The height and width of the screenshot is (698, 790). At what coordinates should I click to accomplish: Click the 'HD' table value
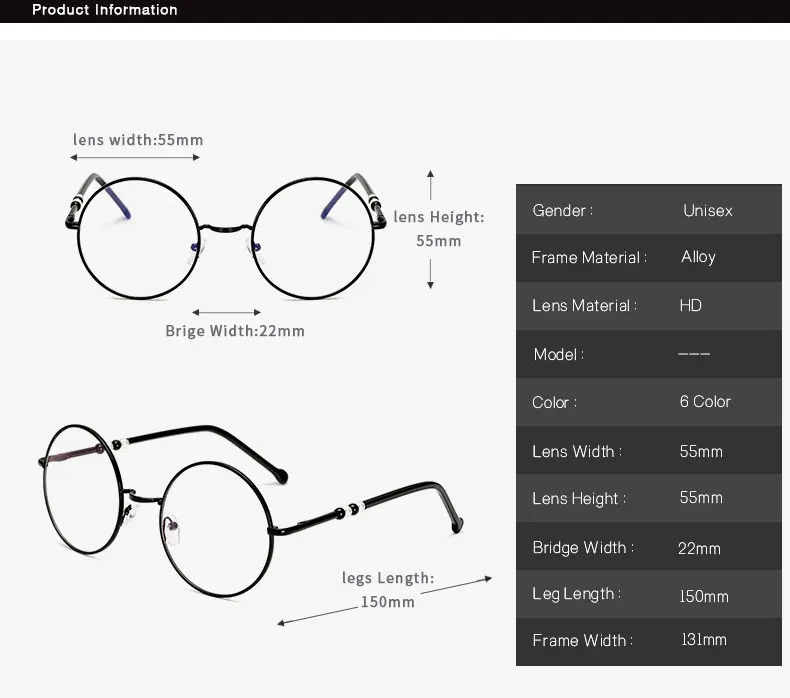691,305
